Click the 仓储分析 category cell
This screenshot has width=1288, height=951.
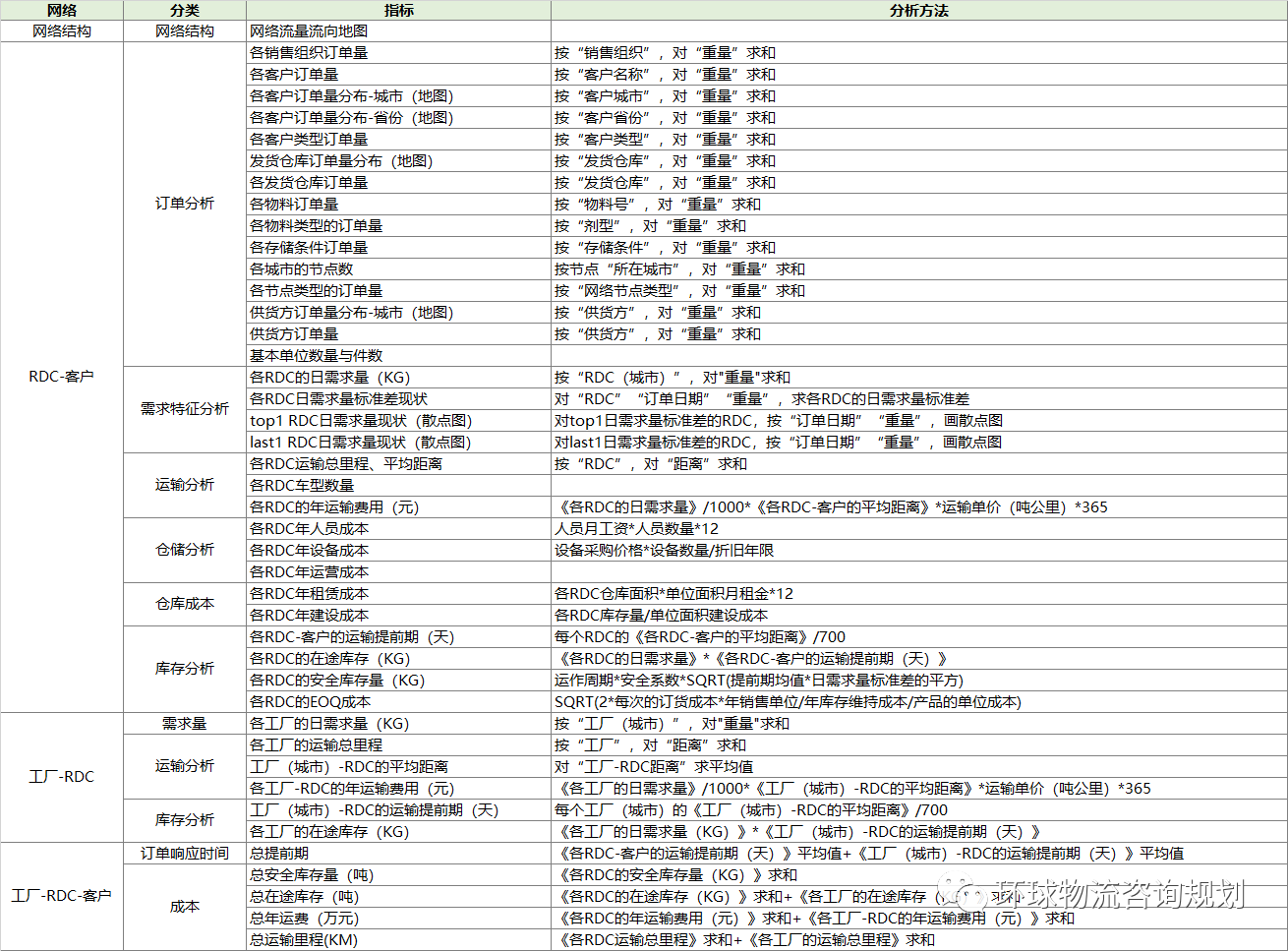[x=185, y=550]
